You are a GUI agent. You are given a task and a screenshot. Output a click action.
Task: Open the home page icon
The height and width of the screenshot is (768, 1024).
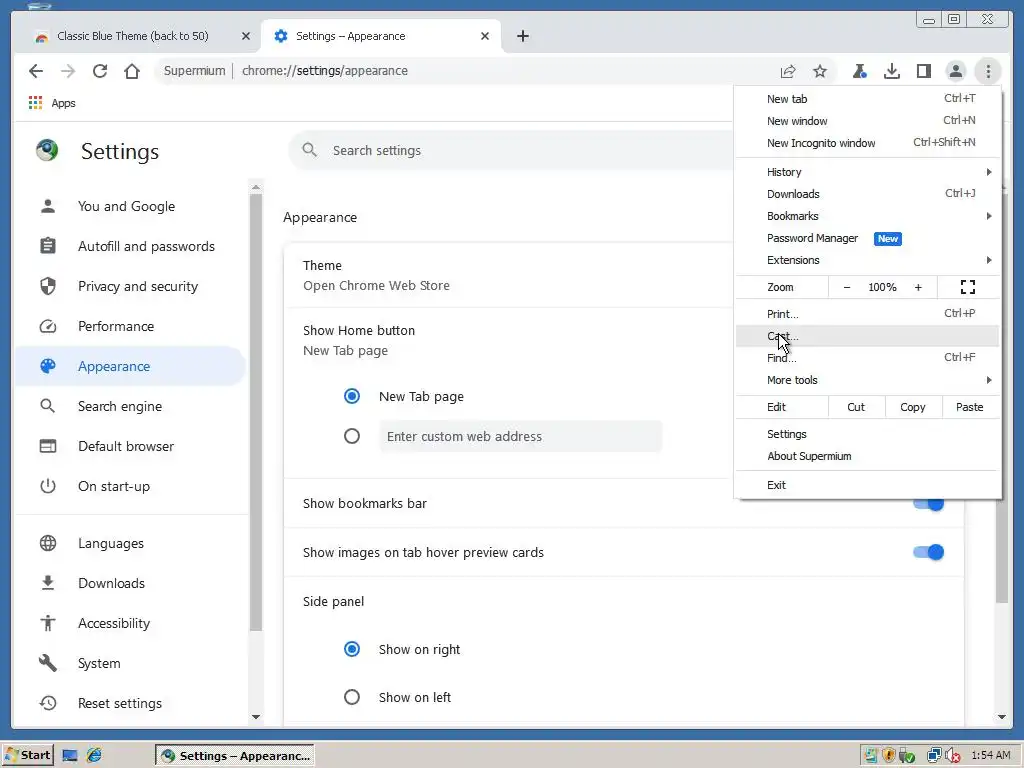pos(132,71)
